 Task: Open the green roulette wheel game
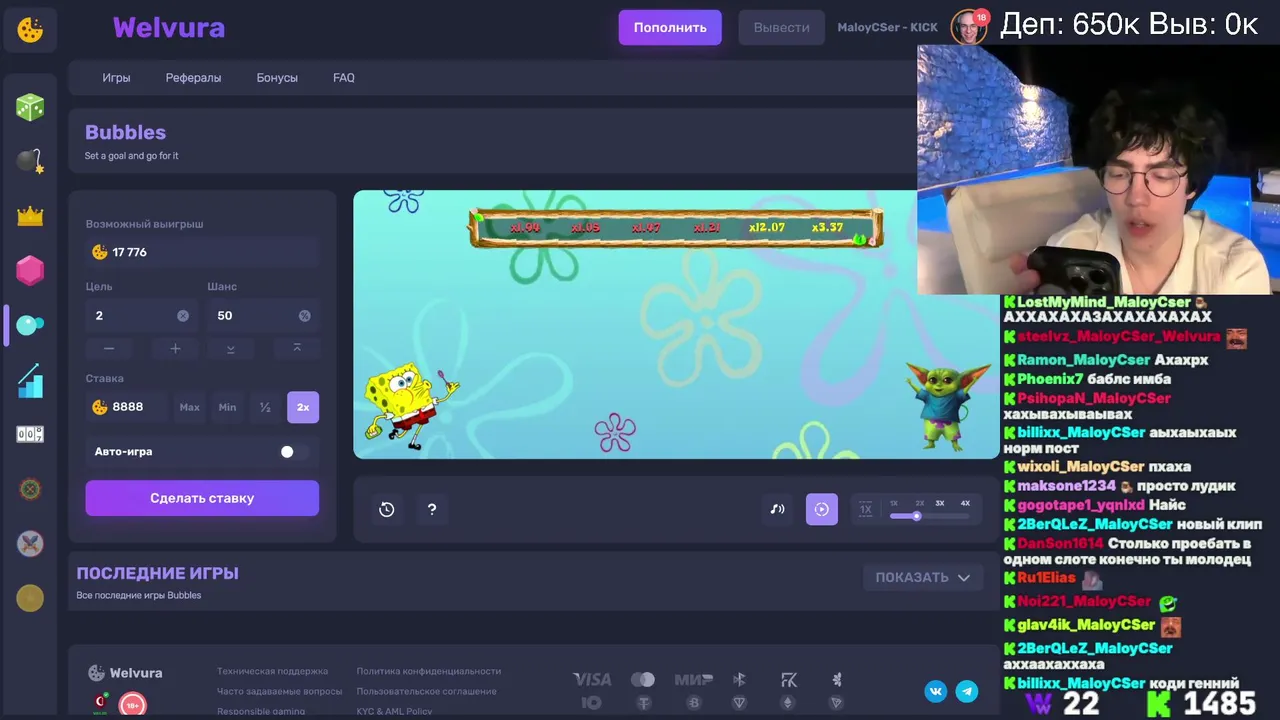point(30,489)
